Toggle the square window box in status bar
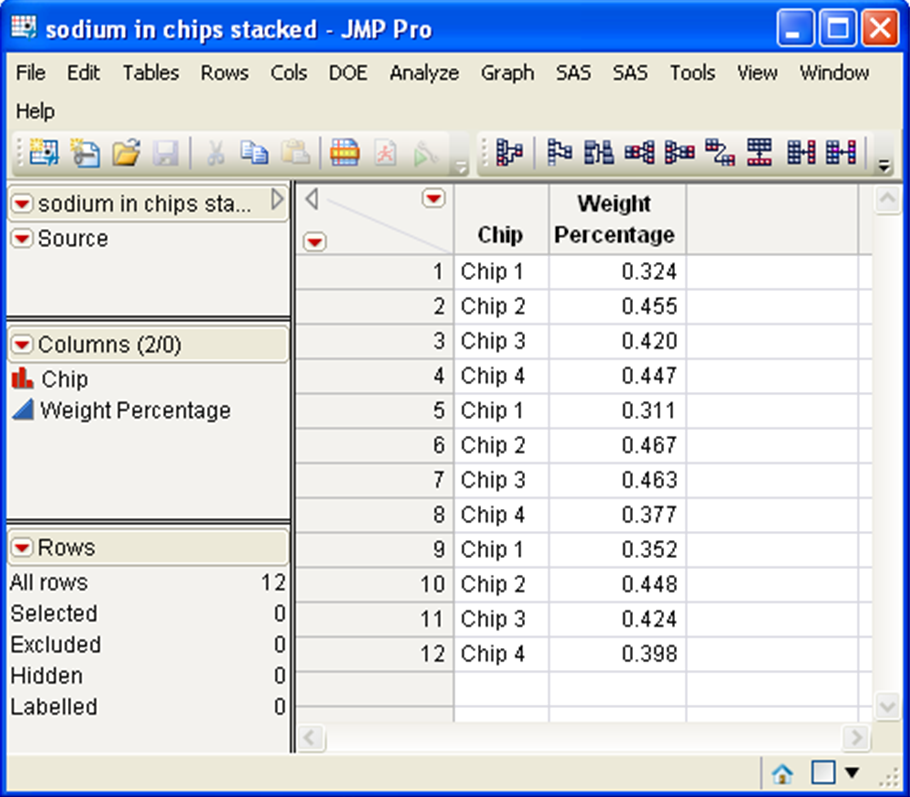Viewport: 910px width, 797px height. (x=822, y=773)
